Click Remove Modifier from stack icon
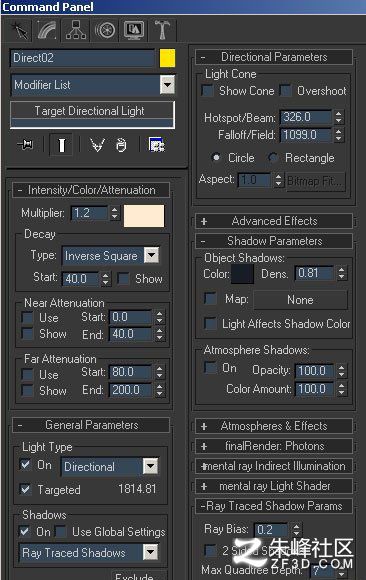 (x=121, y=145)
